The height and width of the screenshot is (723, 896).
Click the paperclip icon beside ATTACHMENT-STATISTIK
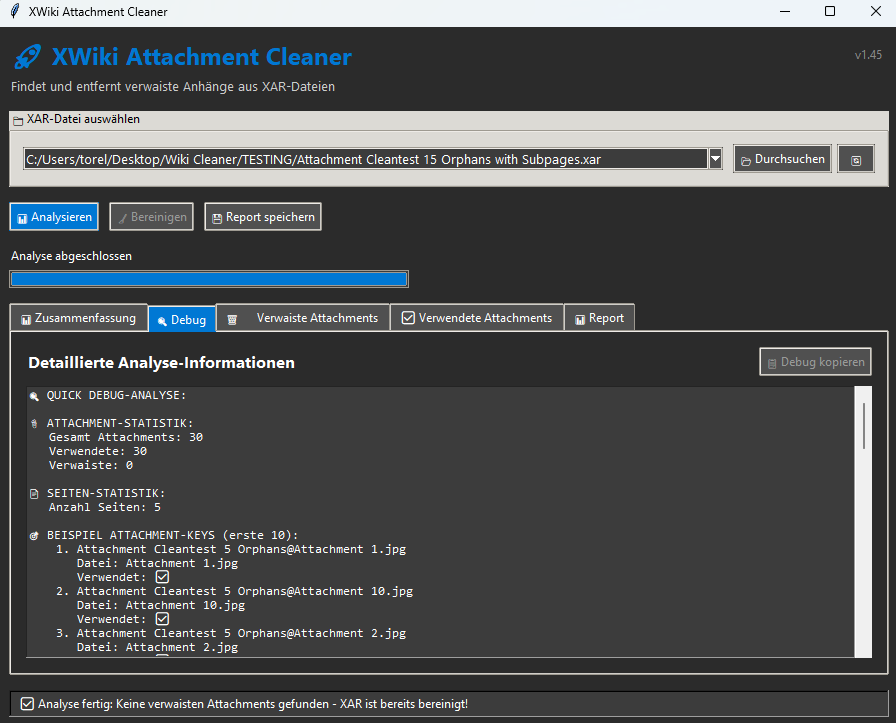point(34,424)
